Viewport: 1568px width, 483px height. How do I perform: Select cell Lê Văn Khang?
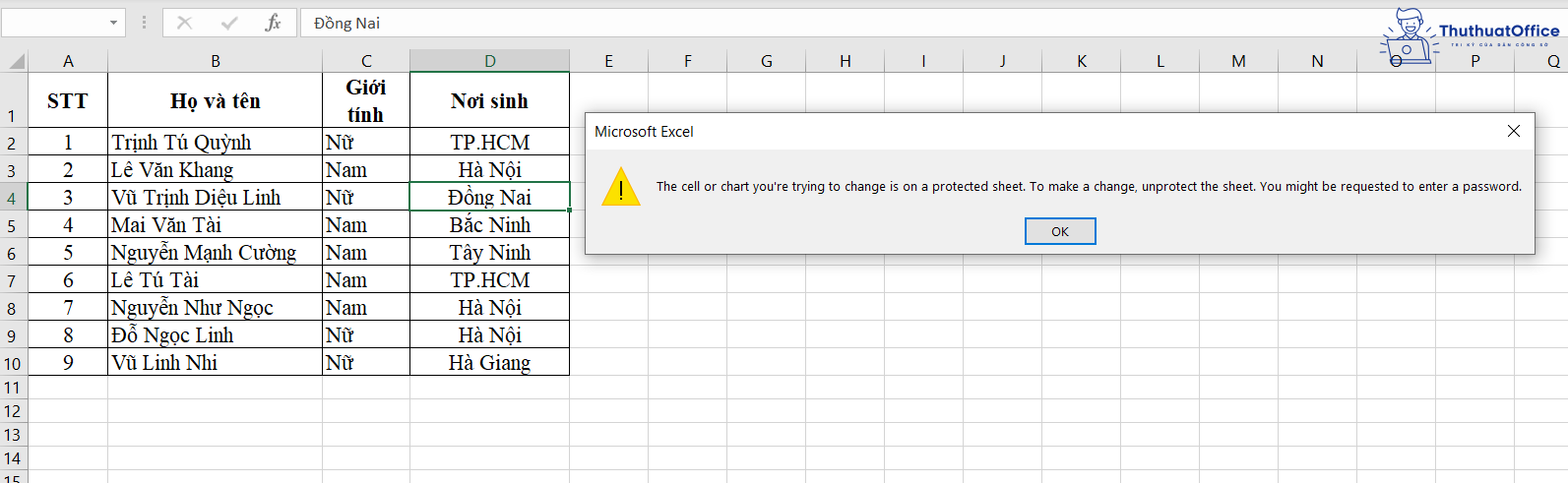[x=216, y=169]
